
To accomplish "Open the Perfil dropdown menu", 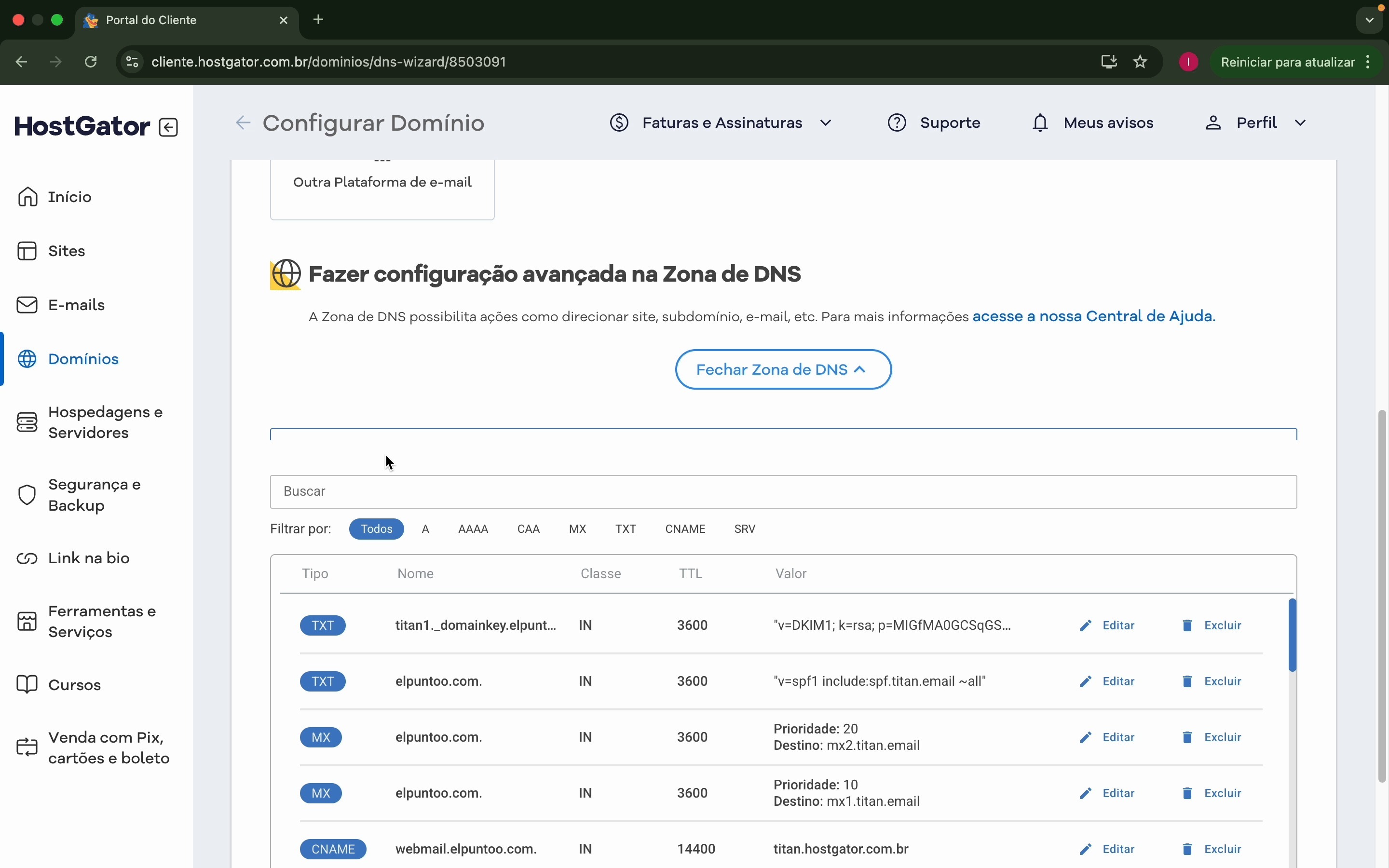I will (x=1256, y=123).
